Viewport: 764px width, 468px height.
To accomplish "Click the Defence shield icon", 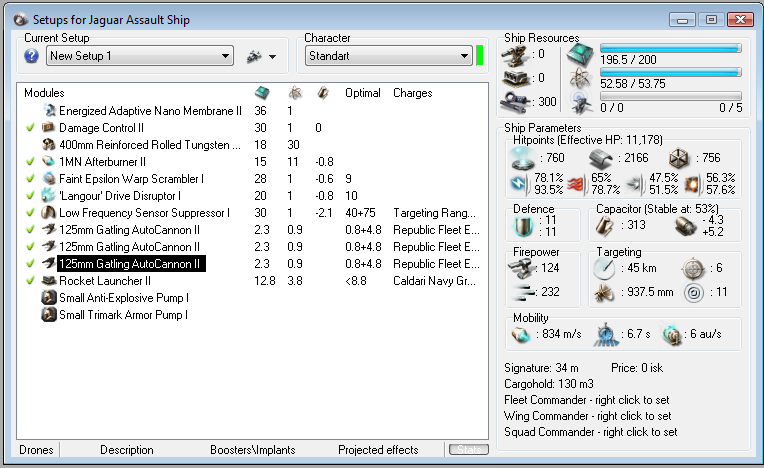I will 524,226.
